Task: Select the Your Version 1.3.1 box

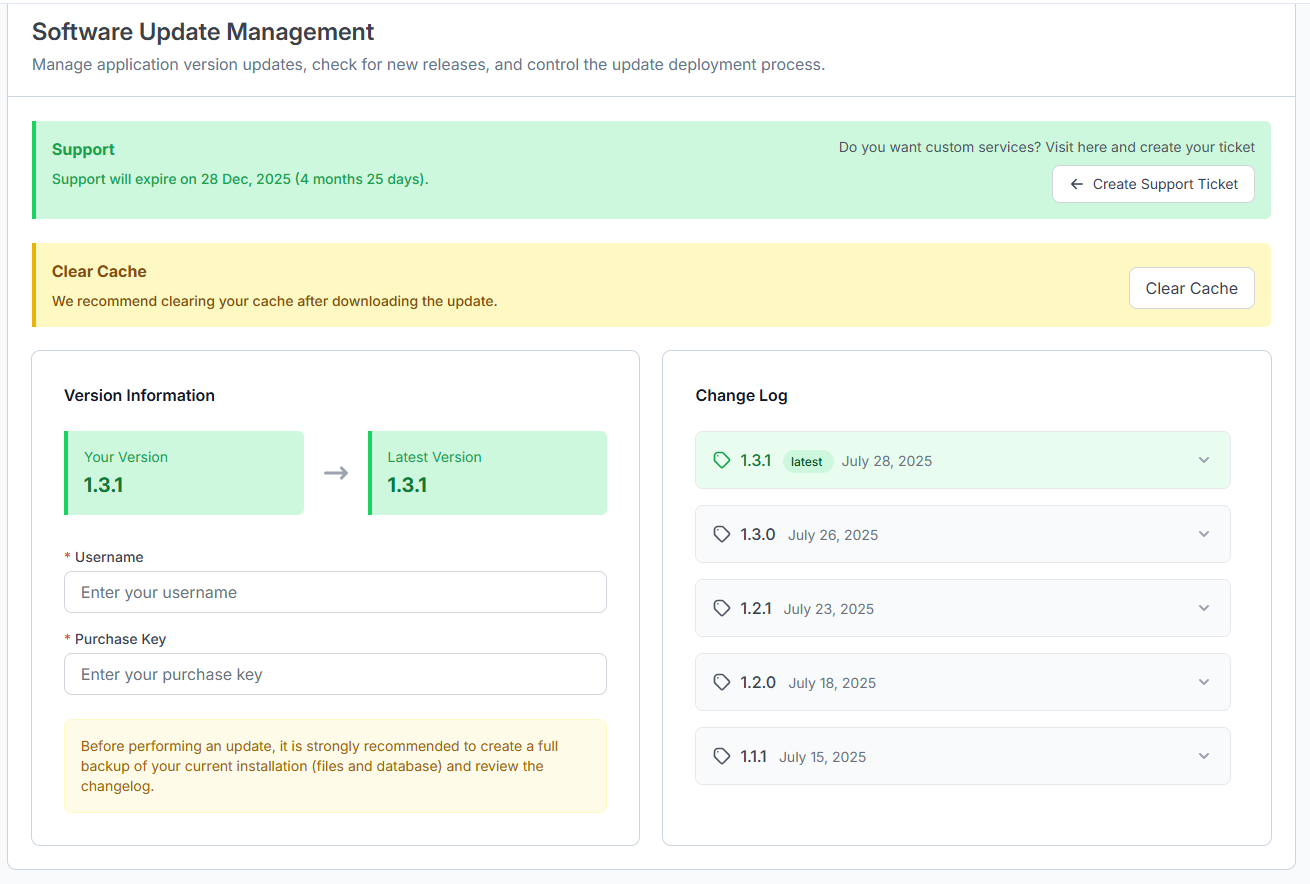Action: [184, 473]
